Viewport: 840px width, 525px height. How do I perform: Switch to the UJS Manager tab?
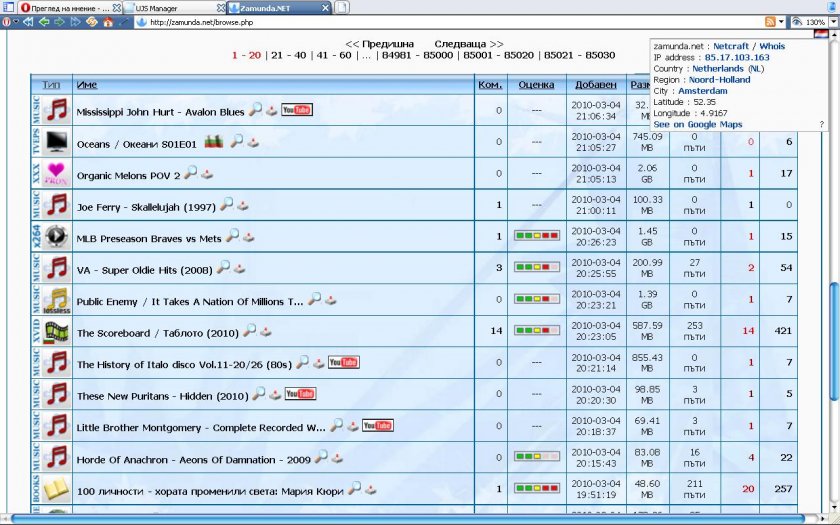[170, 8]
